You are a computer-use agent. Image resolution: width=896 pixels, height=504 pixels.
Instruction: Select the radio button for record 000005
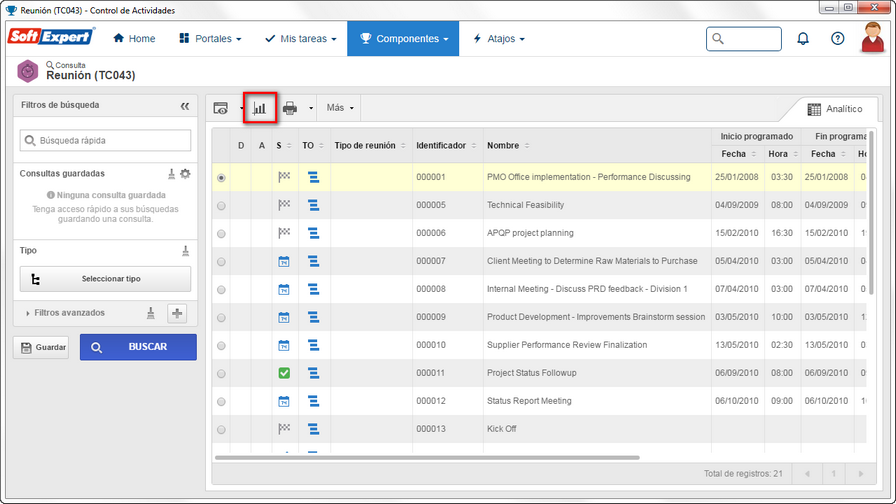pyautogui.click(x=221, y=206)
